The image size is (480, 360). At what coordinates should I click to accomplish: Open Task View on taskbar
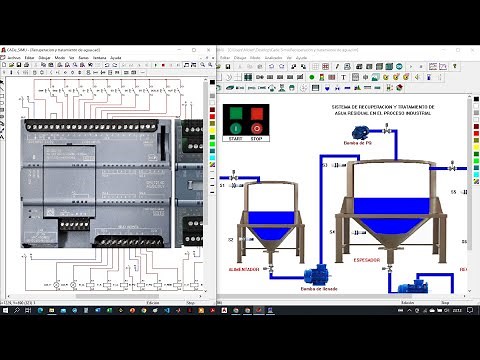pyautogui.click(x=28, y=310)
